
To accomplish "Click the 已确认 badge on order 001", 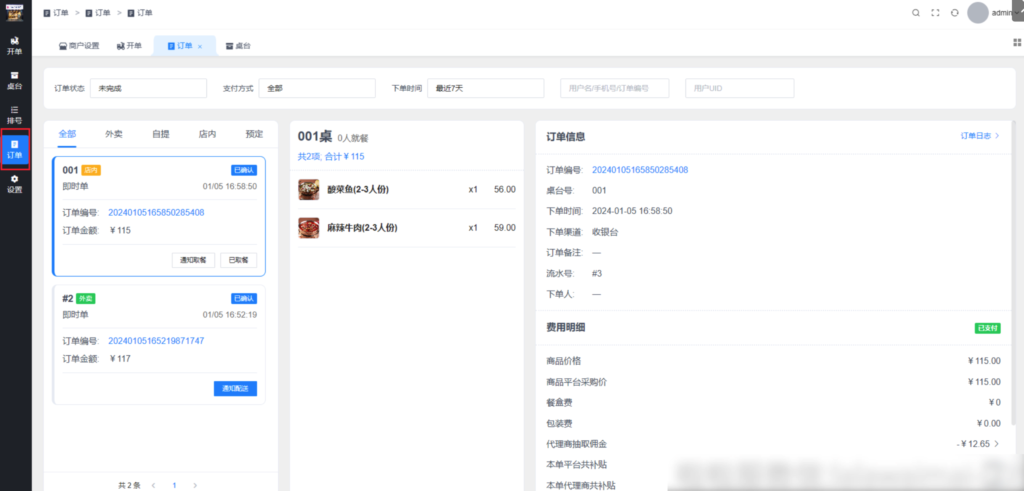I will pos(244,170).
